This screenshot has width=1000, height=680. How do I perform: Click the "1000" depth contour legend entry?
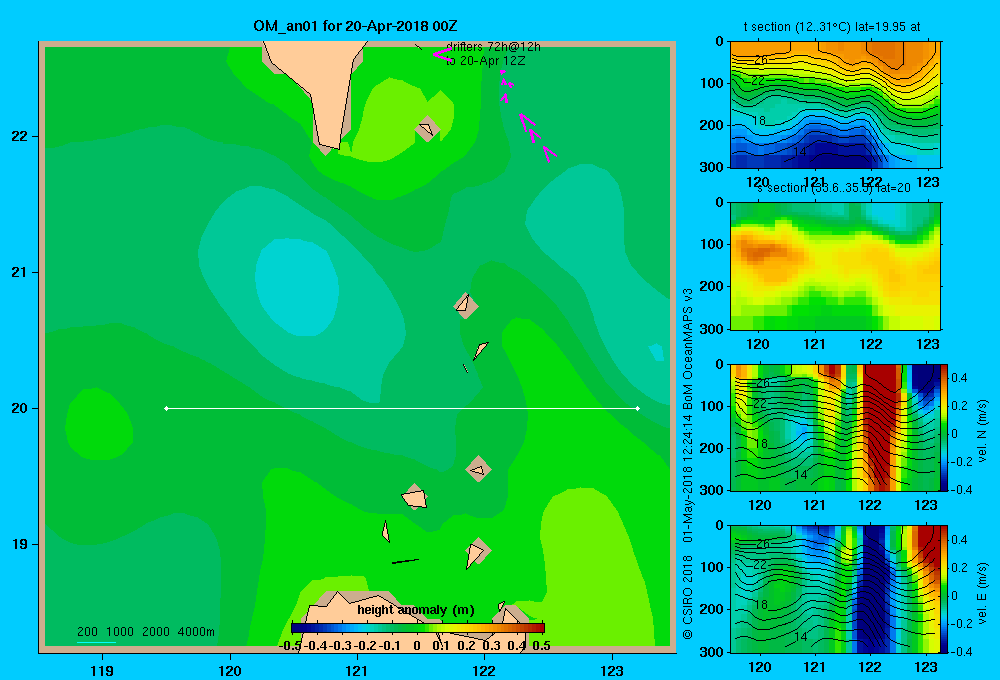[x=120, y=632]
